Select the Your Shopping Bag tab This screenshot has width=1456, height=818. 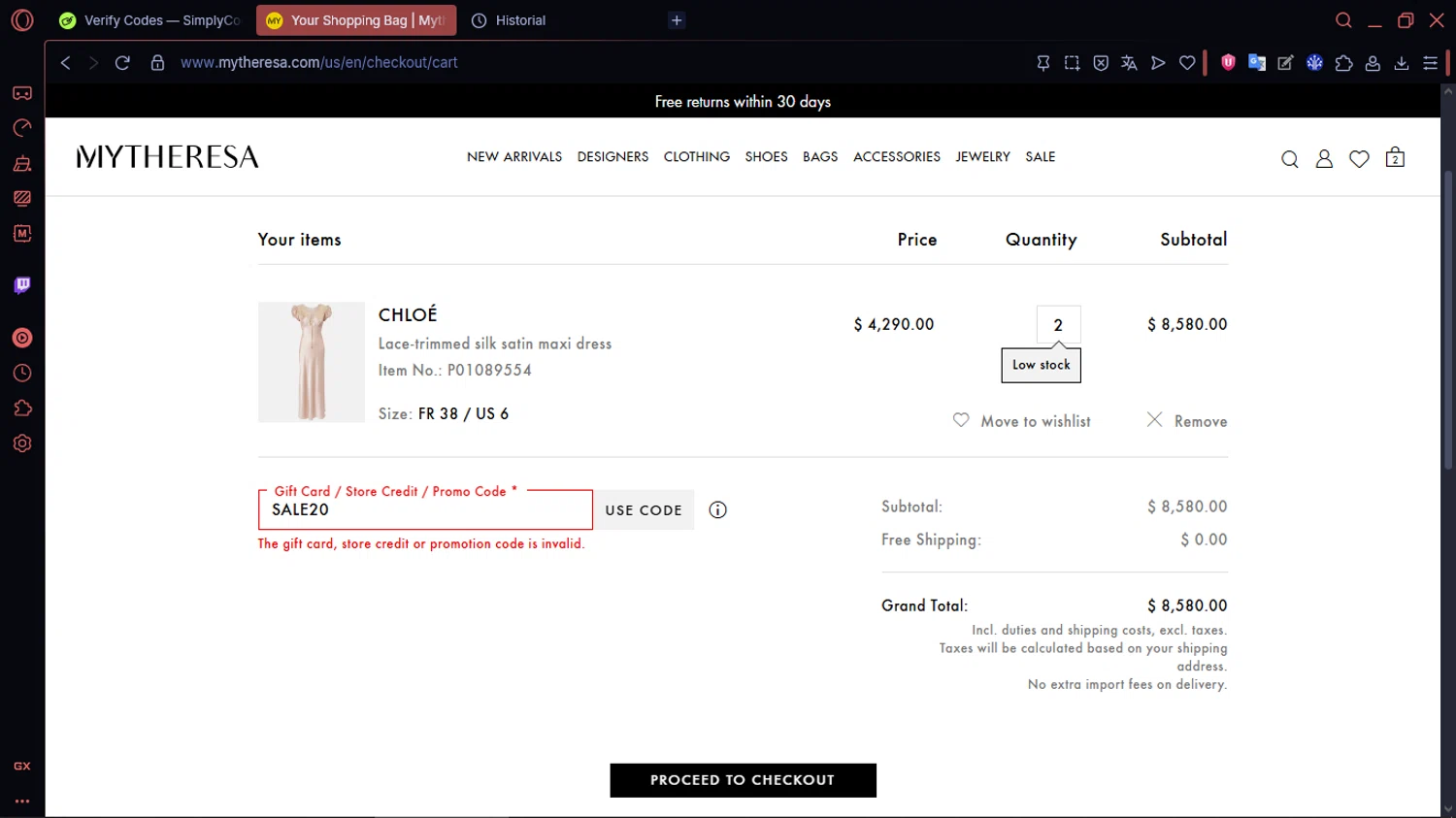click(356, 20)
